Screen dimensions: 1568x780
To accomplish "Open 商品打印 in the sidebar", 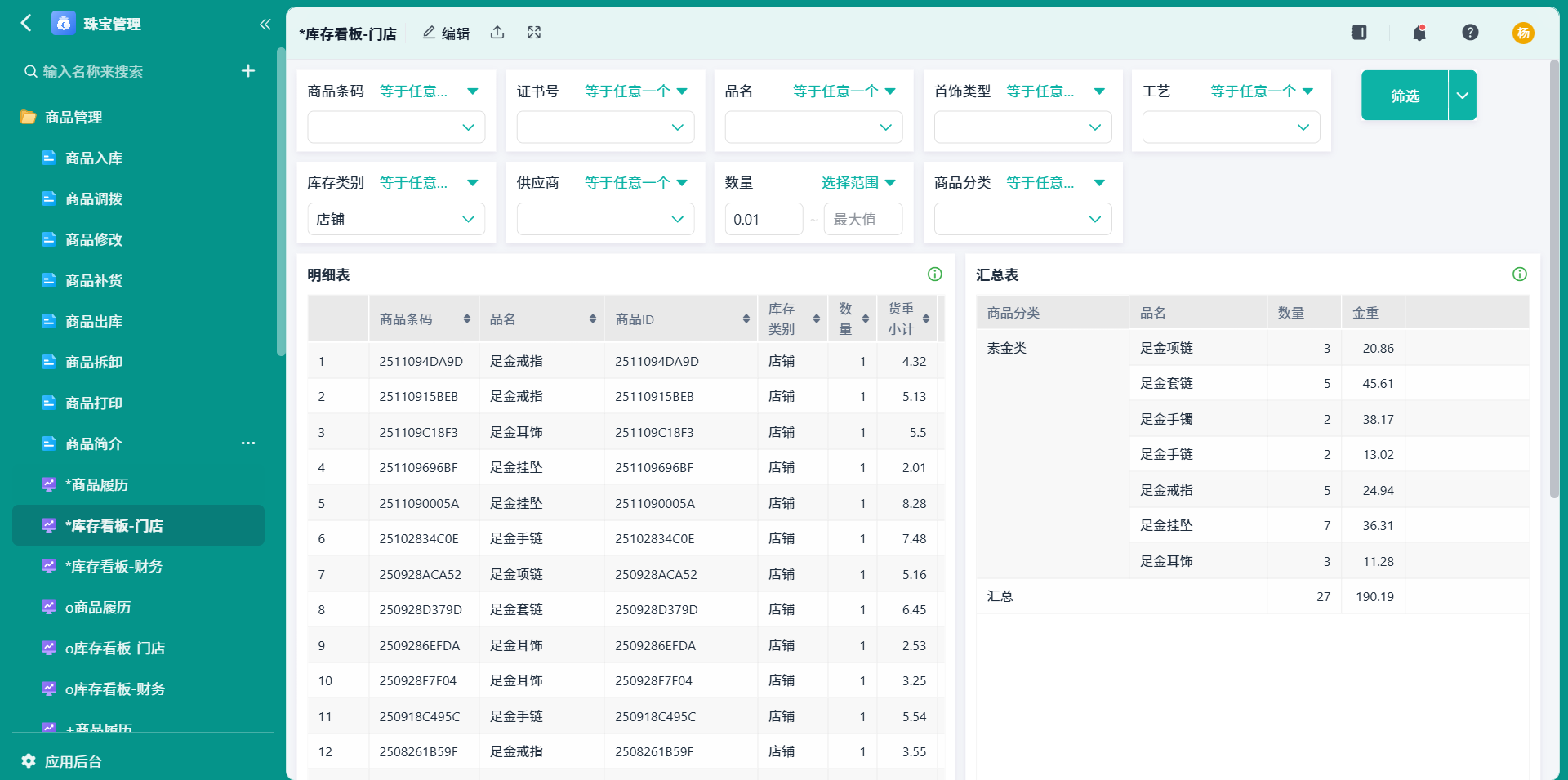I will [x=138, y=403].
